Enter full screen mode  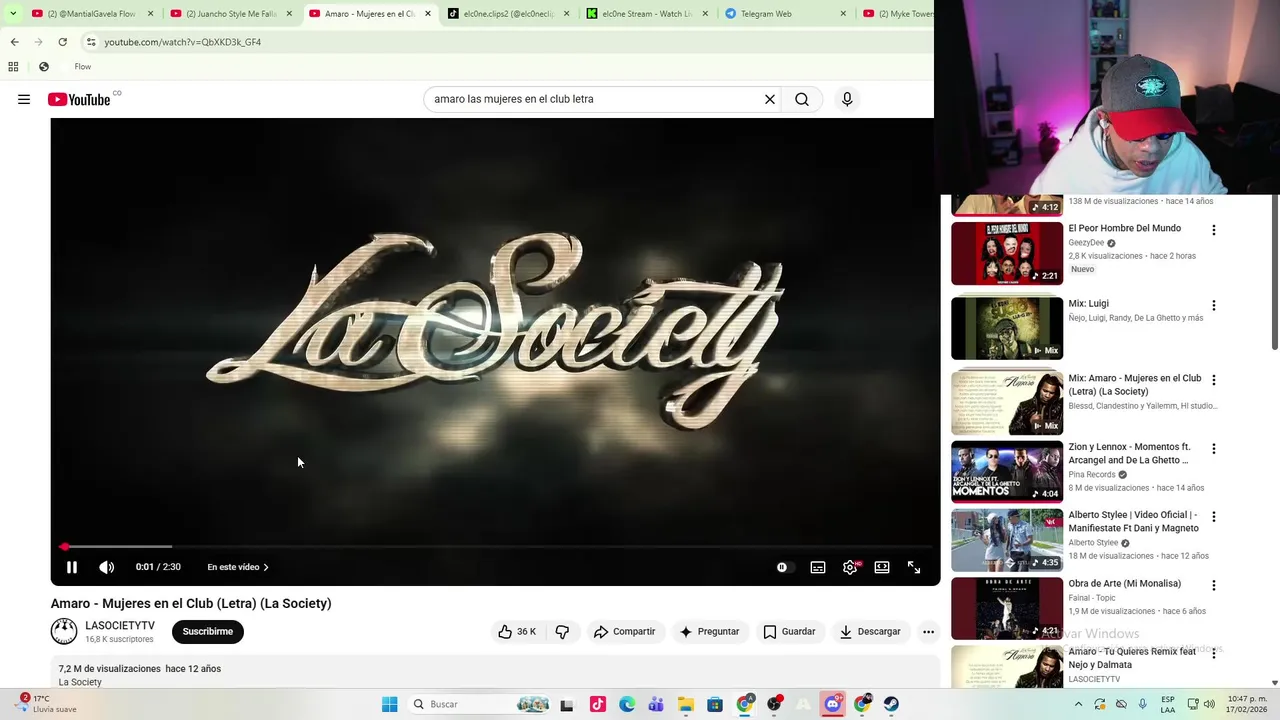[x=914, y=567]
